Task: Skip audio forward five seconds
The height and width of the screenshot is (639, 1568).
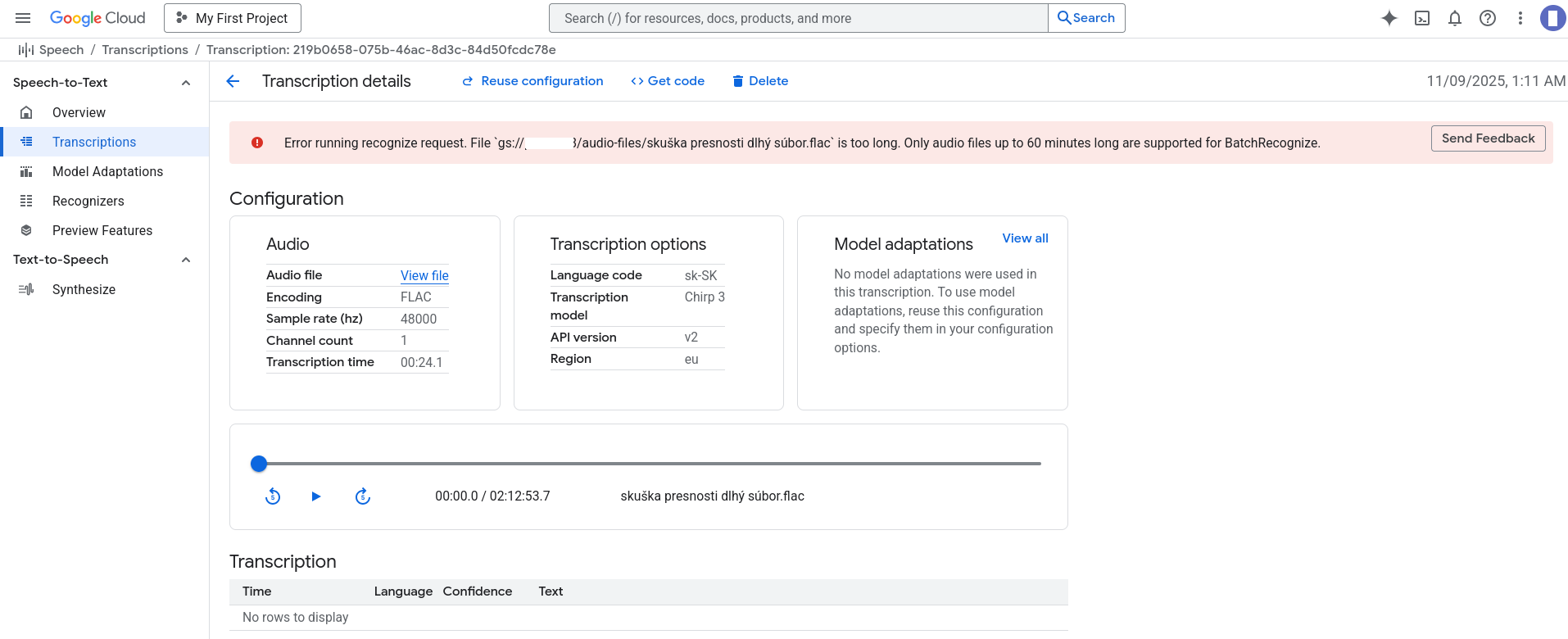Action: pyautogui.click(x=363, y=496)
